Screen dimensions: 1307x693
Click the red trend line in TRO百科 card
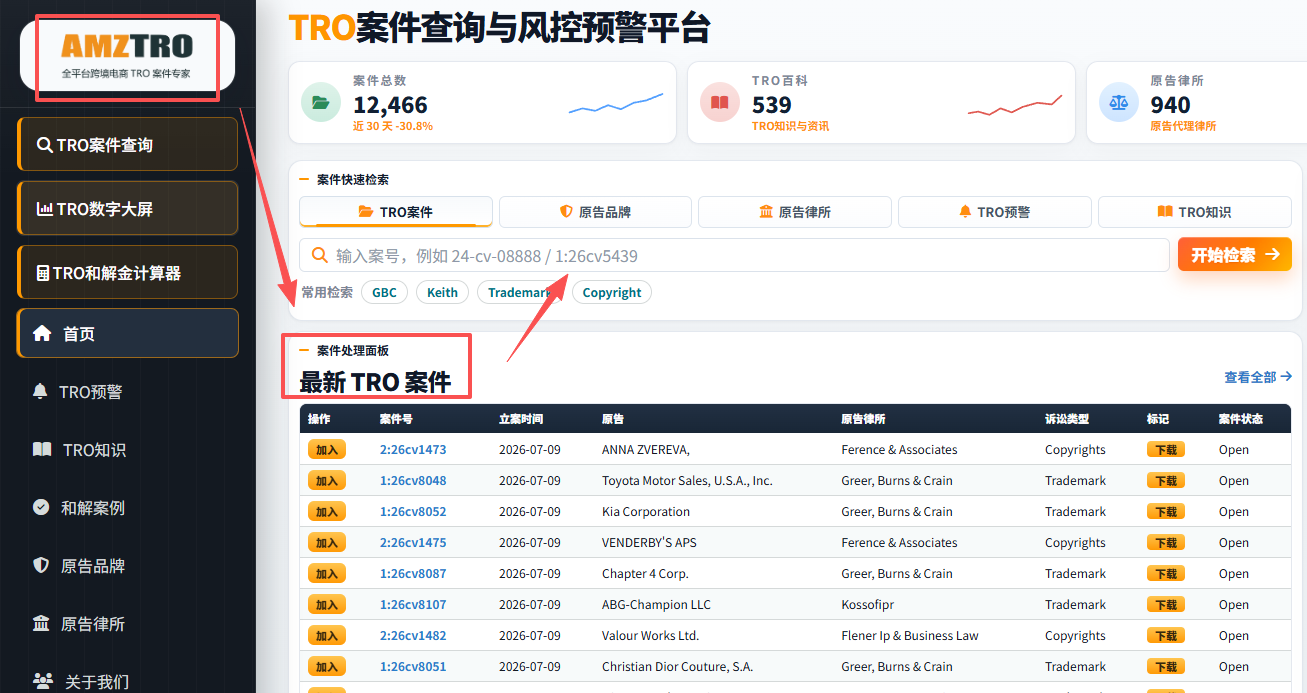point(1015,105)
